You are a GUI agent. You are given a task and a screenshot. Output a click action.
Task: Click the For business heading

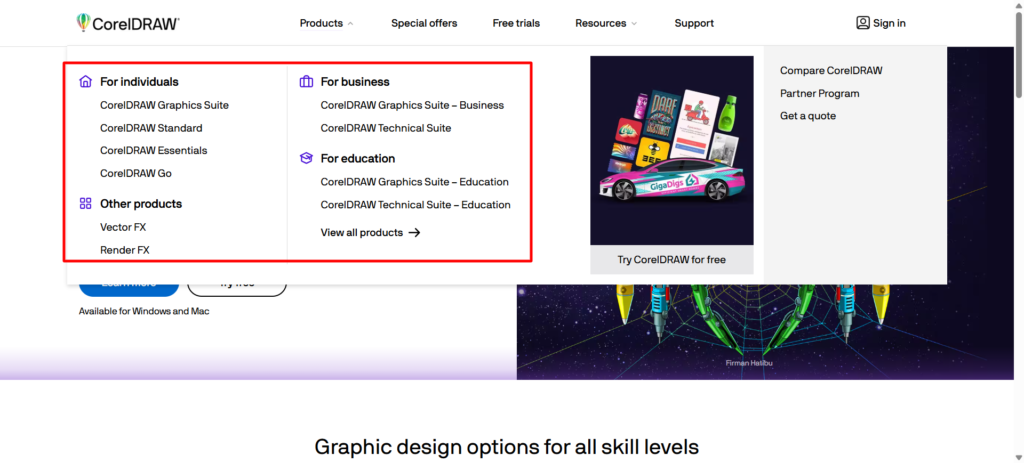click(355, 82)
